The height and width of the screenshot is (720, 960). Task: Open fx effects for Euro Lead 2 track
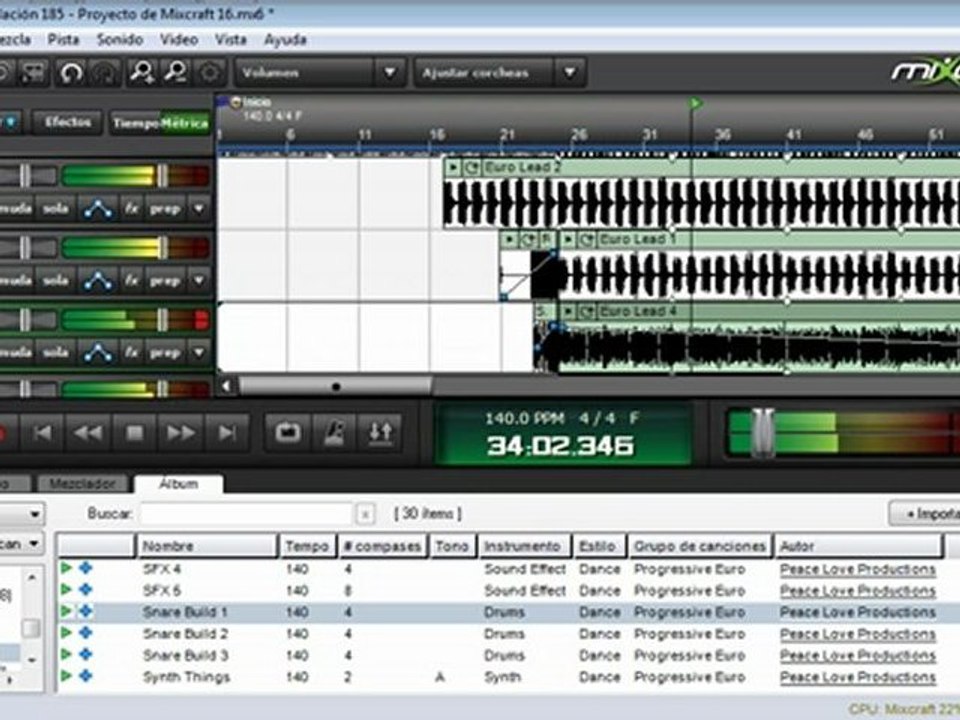tap(131, 209)
